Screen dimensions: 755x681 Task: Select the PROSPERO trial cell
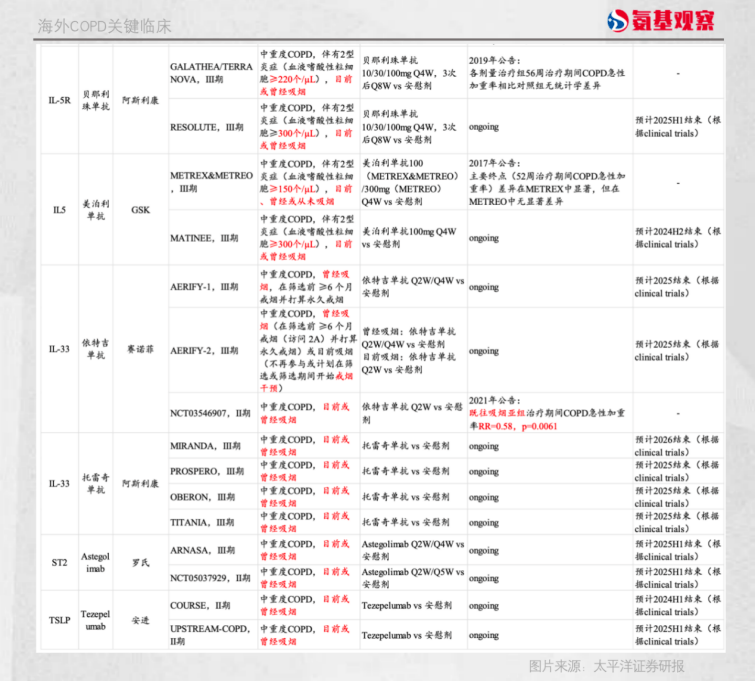click(208, 471)
